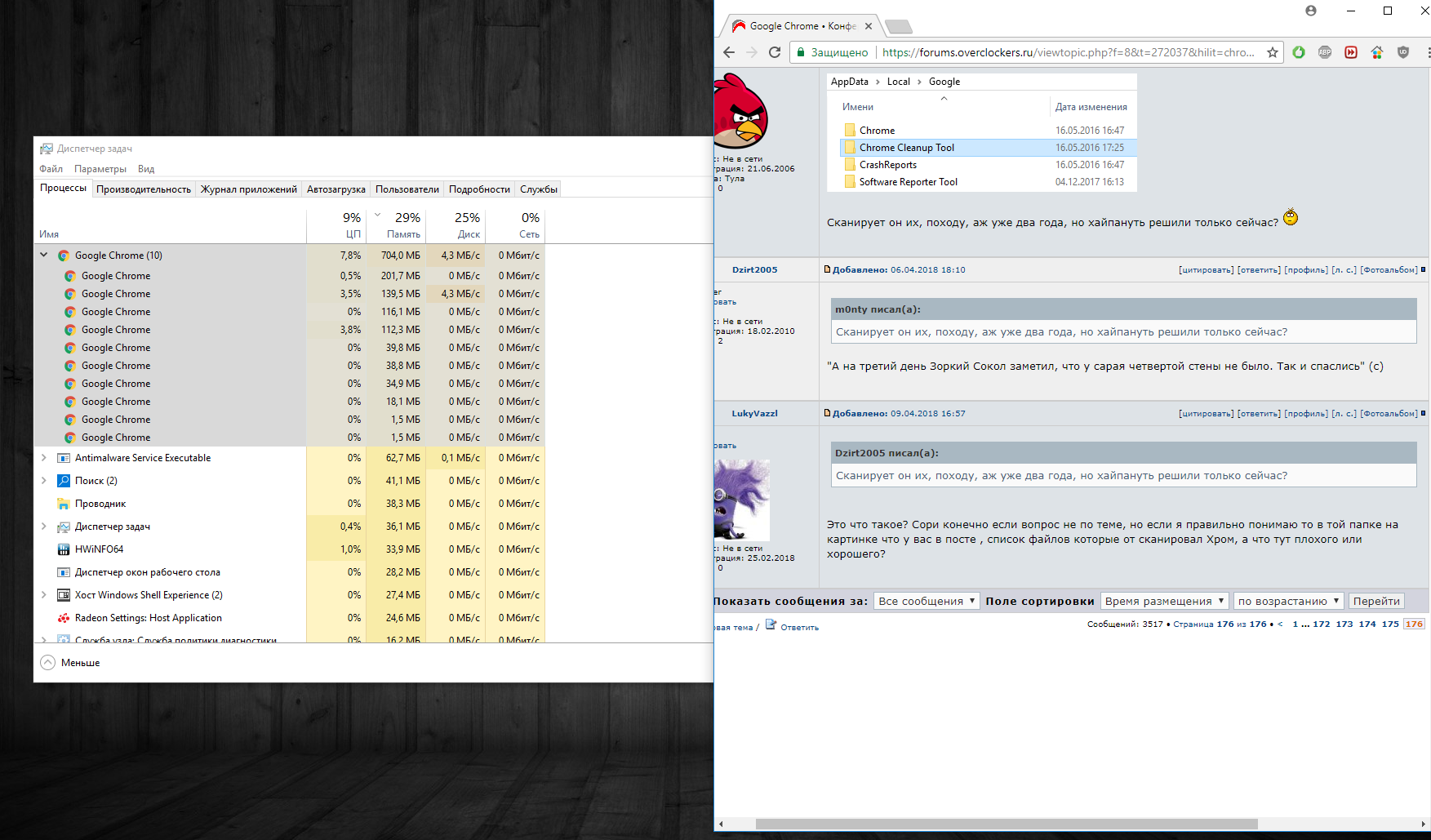
Task: Click the Angry Birds avatar image
Action: [740, 111]
